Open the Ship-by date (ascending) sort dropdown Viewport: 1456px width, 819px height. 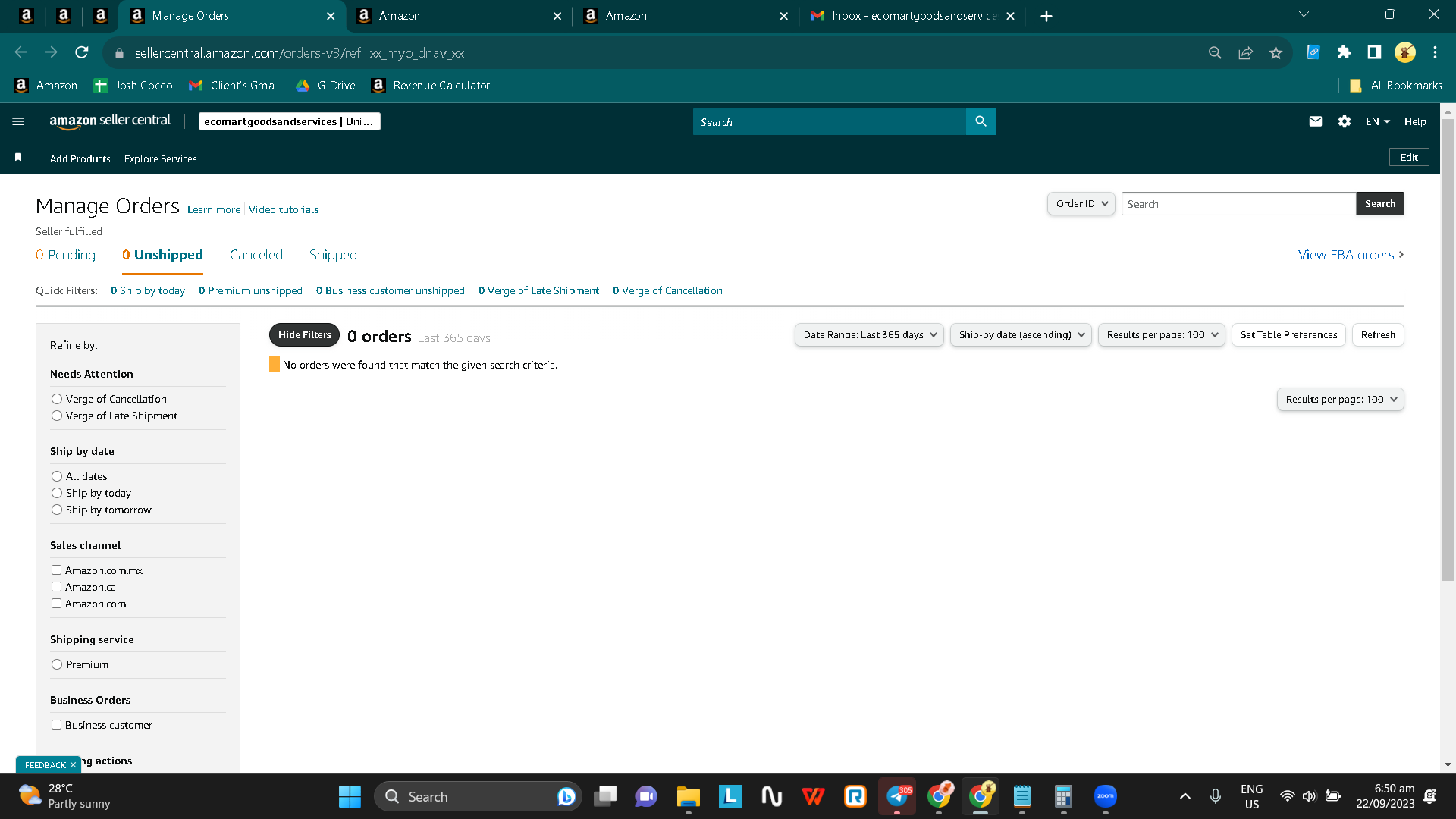[1021, 334]
